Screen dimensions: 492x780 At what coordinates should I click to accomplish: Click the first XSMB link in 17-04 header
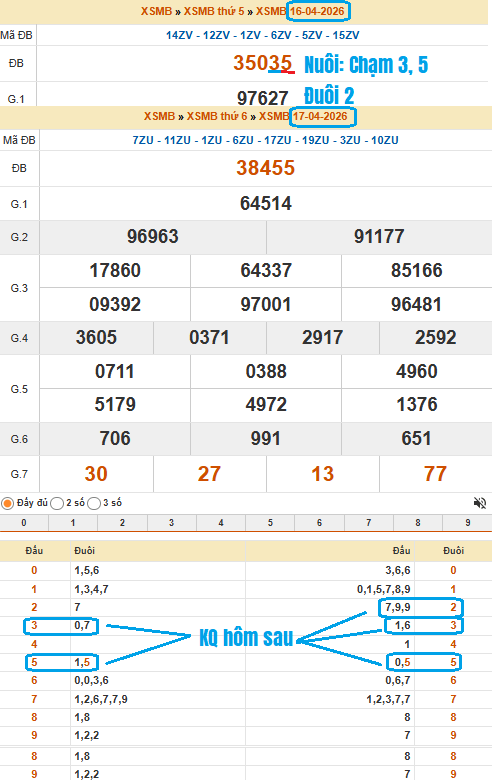(x=159, y=116)
